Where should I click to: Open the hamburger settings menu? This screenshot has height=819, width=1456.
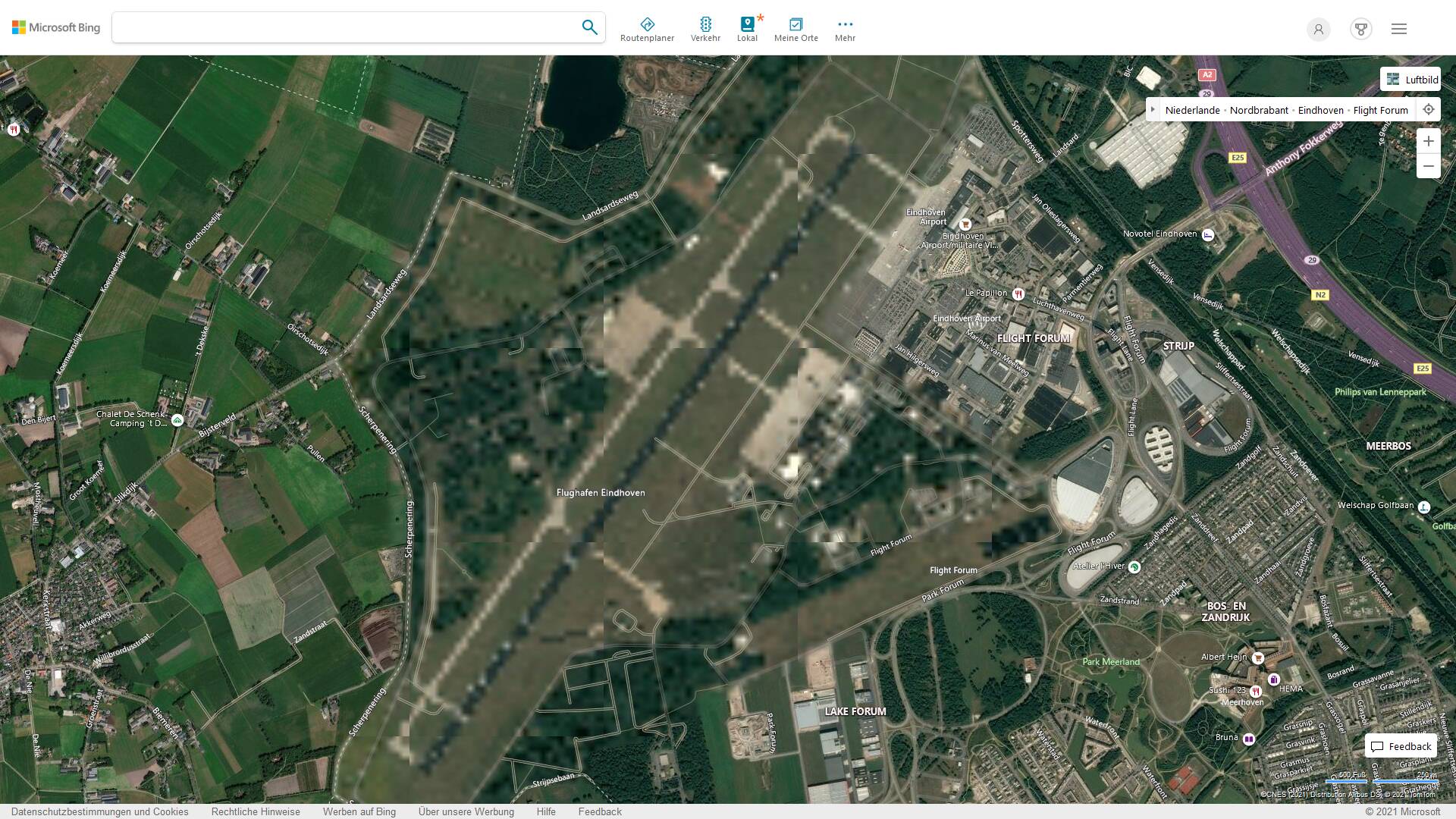pyautogui.click(x=1399, y=29)
